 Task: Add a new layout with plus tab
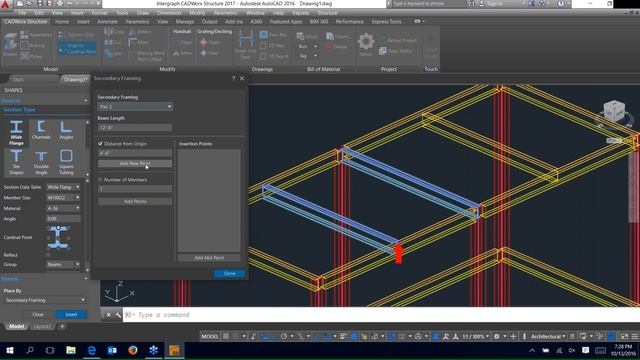[62, 327]
